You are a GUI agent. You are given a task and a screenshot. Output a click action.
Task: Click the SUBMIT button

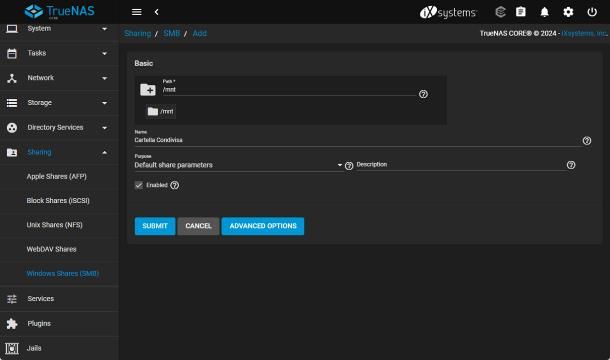(x=155, y=226)
